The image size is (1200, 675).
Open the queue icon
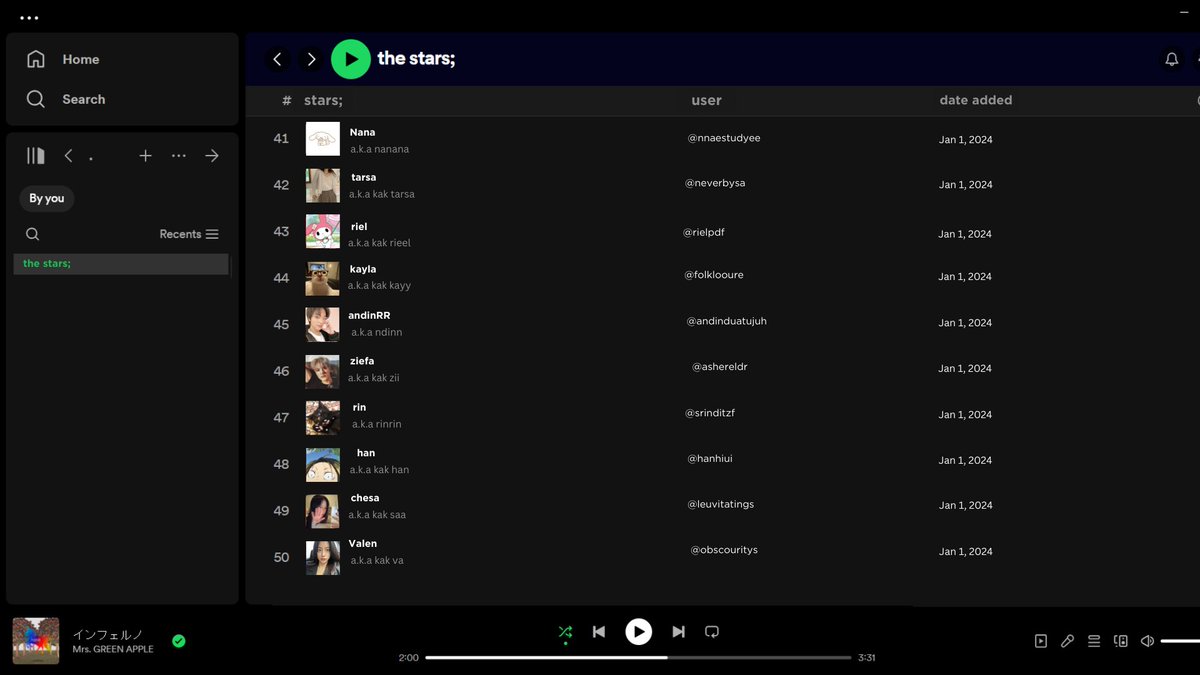[x=1094, y=641]
